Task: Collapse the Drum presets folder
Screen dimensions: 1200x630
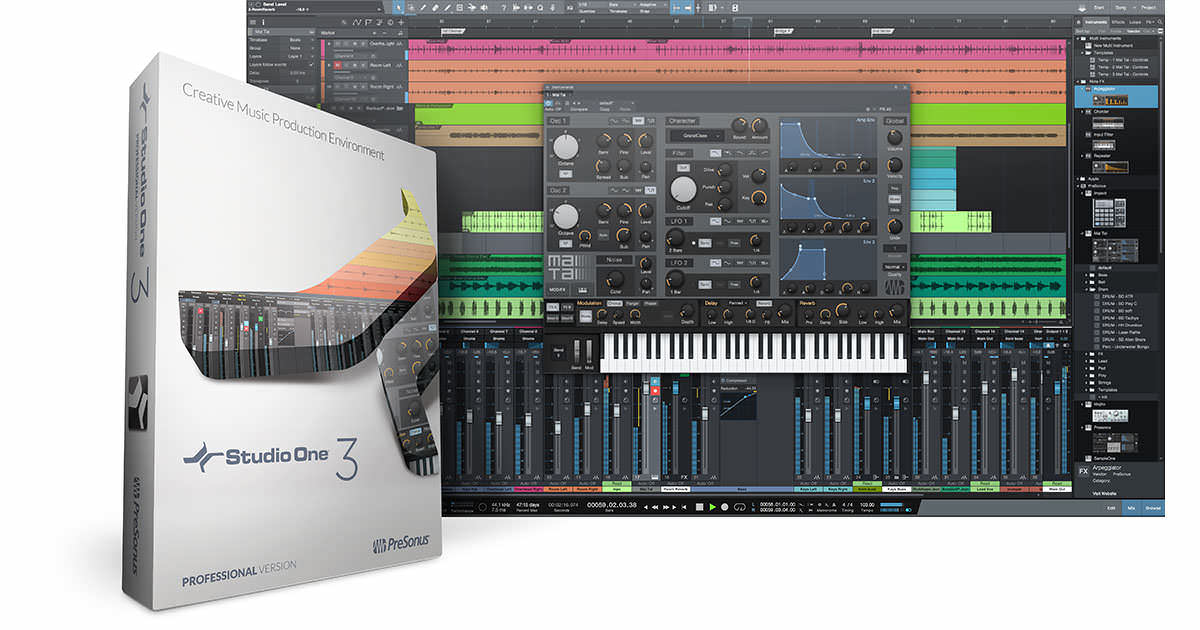Action: click(x=1088, y=290)
